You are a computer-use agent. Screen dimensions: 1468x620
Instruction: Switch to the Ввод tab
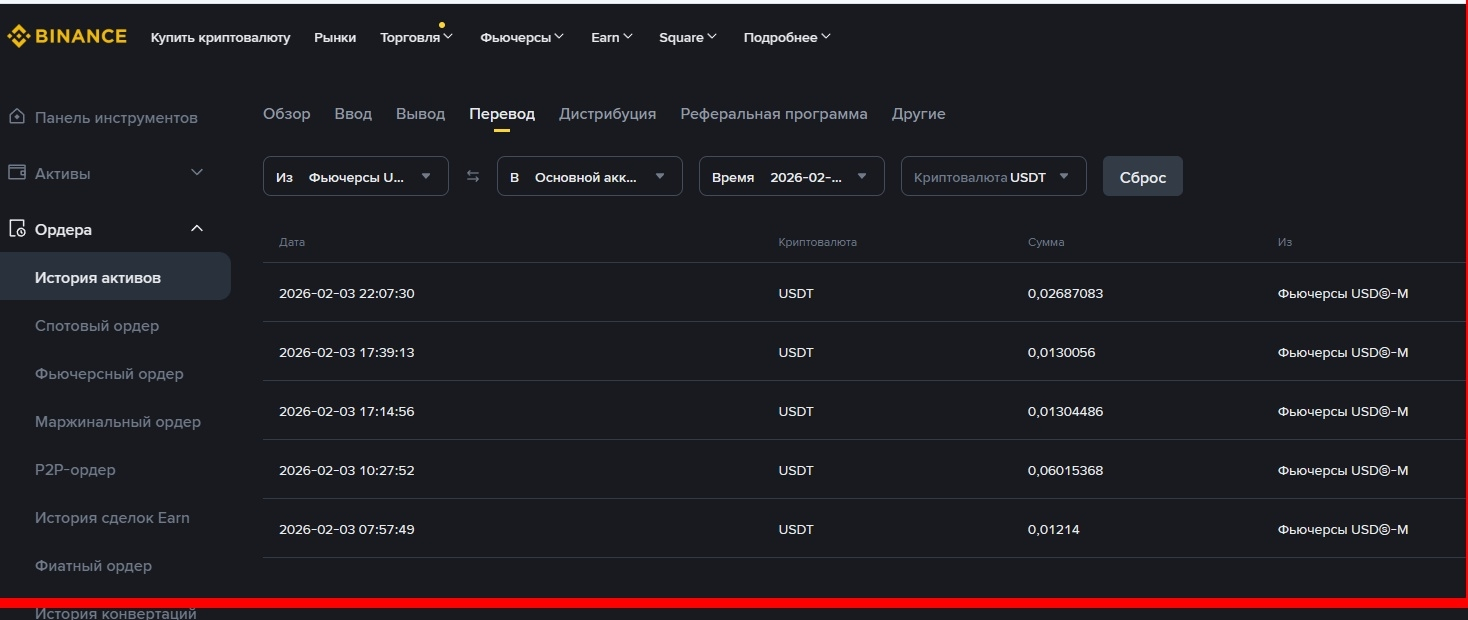[x=353, y=114]
